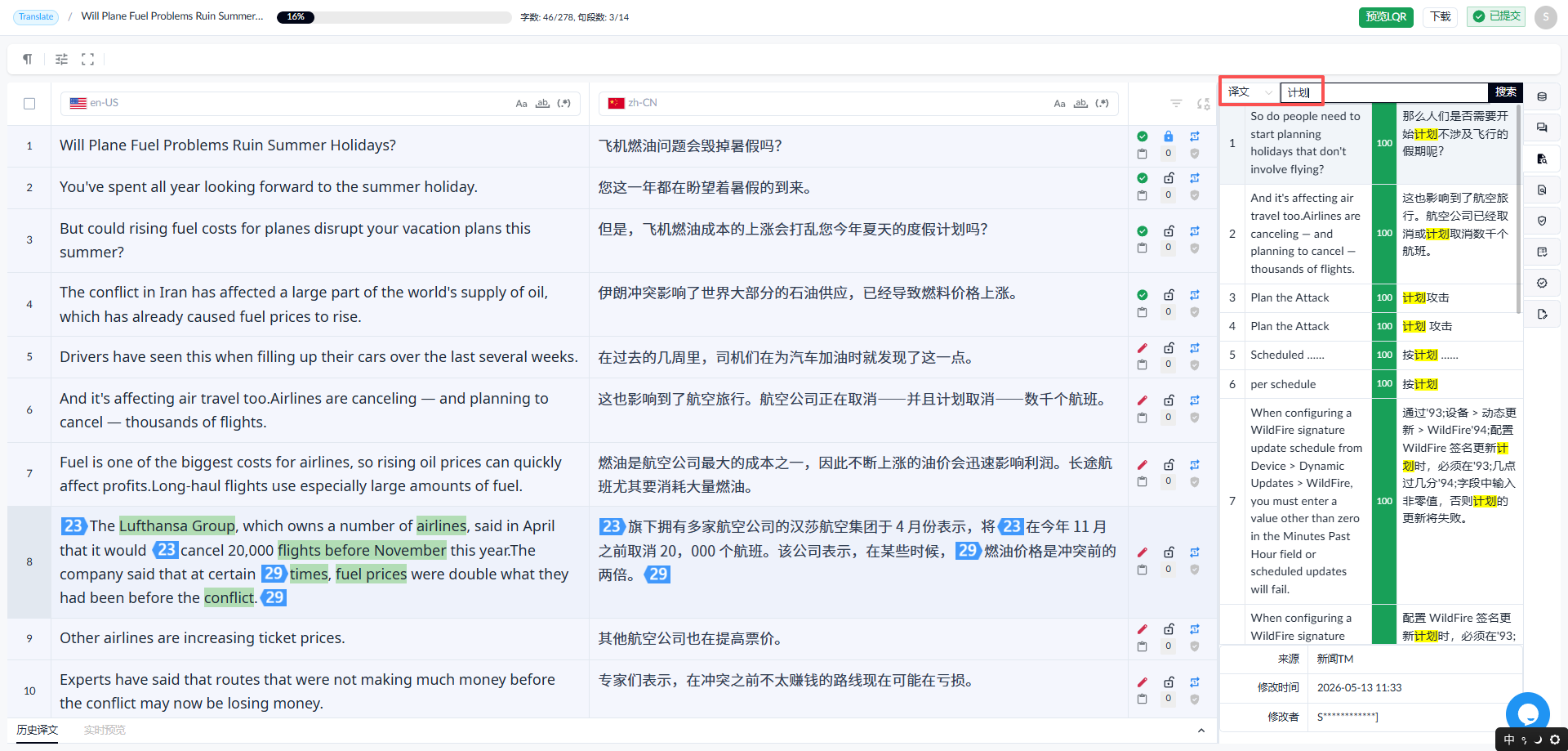Click the en-US source filter field
The height and width of the screenshot is (751, 1568).
pos(320,104)
